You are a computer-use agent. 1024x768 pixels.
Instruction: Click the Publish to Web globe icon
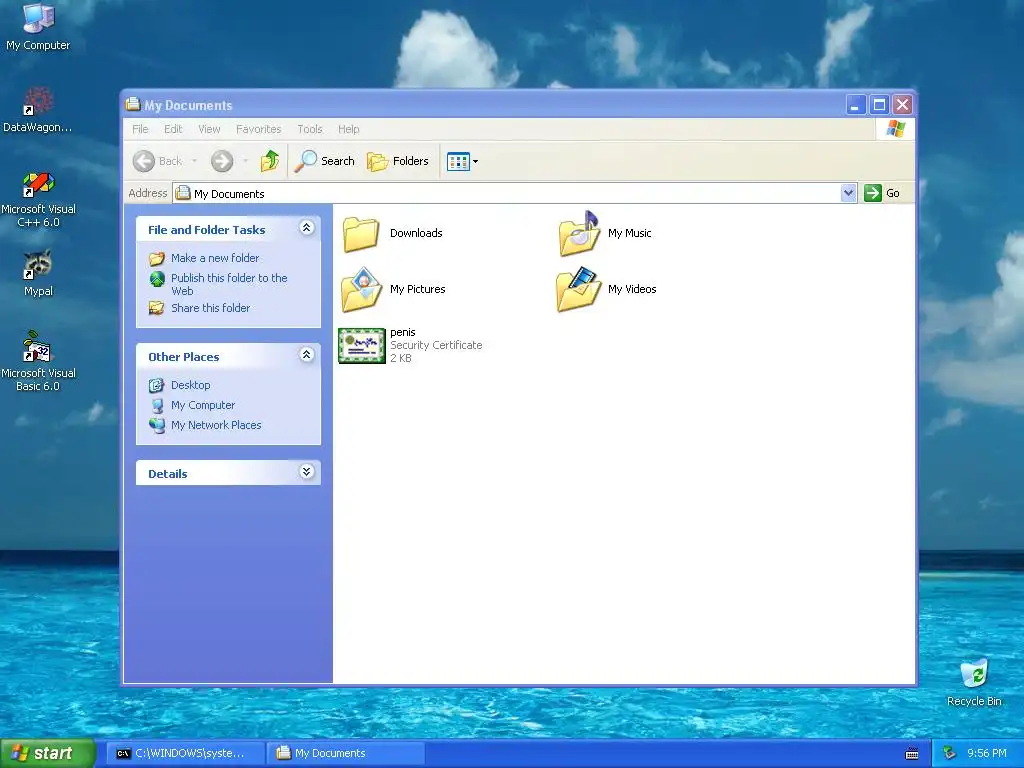(x=157, y=279)
